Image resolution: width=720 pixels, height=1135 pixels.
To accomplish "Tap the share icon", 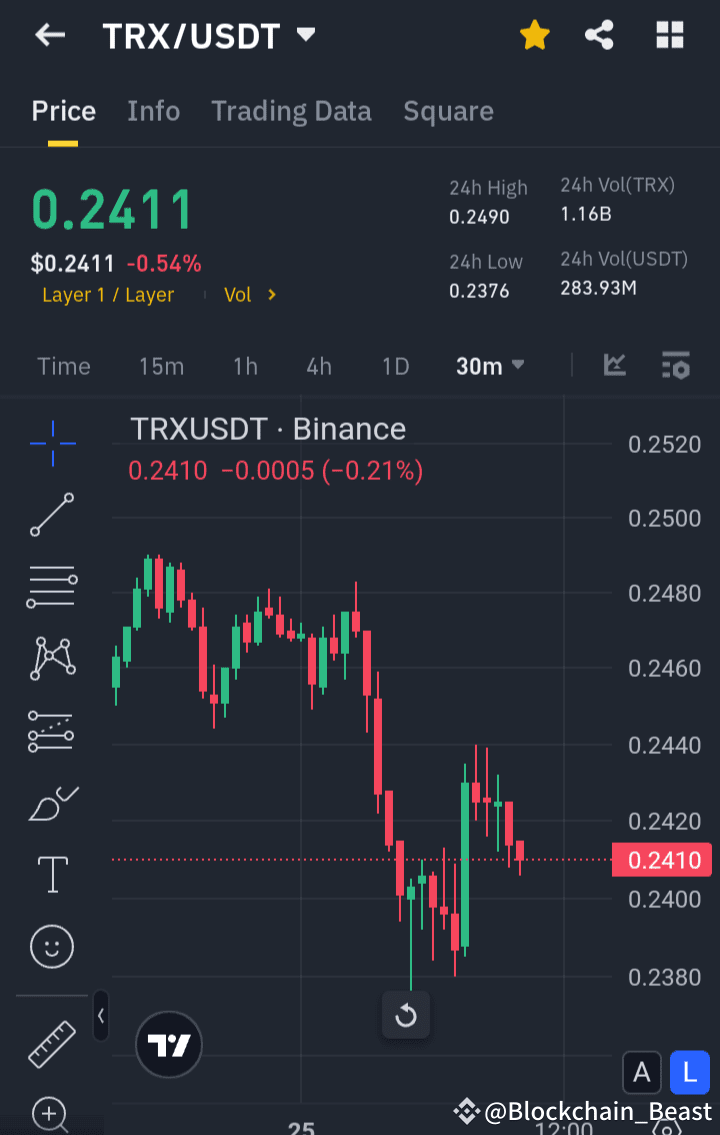I will pyautogui.click(x=599, y=35).
